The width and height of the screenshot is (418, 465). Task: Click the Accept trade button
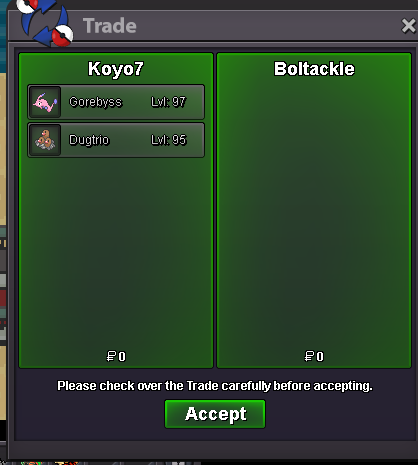215,414
